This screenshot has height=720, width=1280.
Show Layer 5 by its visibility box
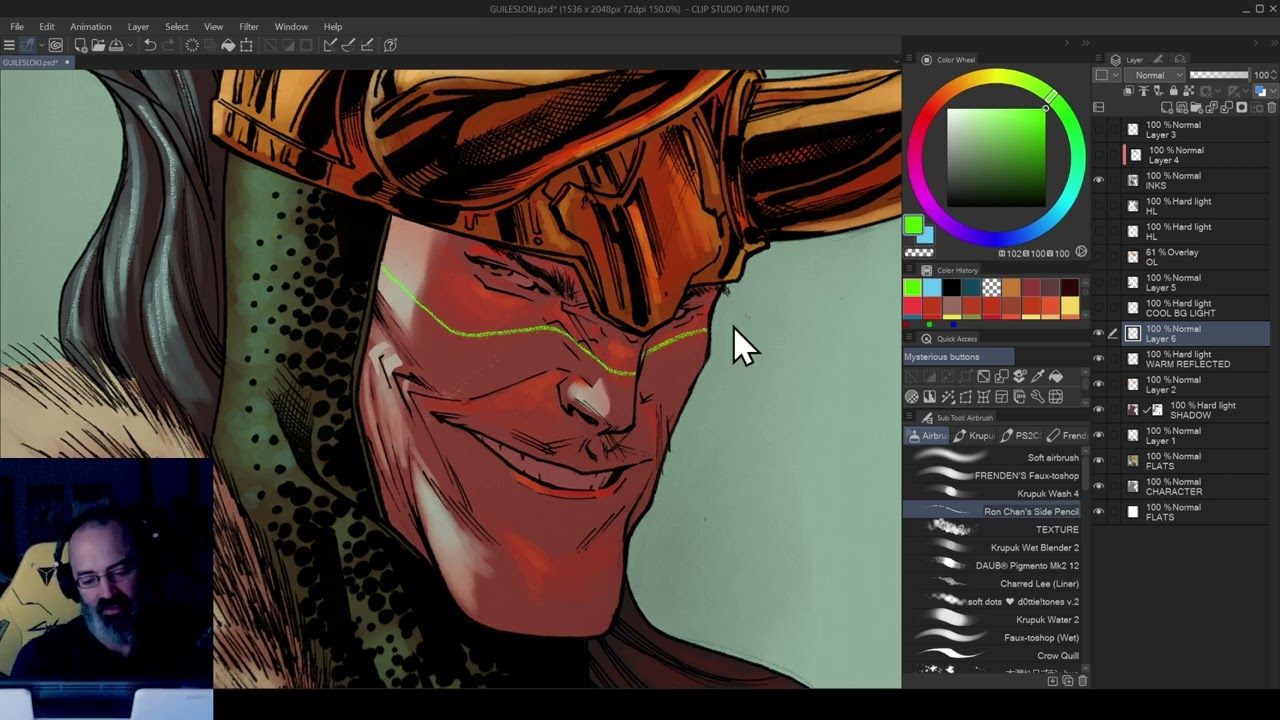click(x=1099, y=282)
